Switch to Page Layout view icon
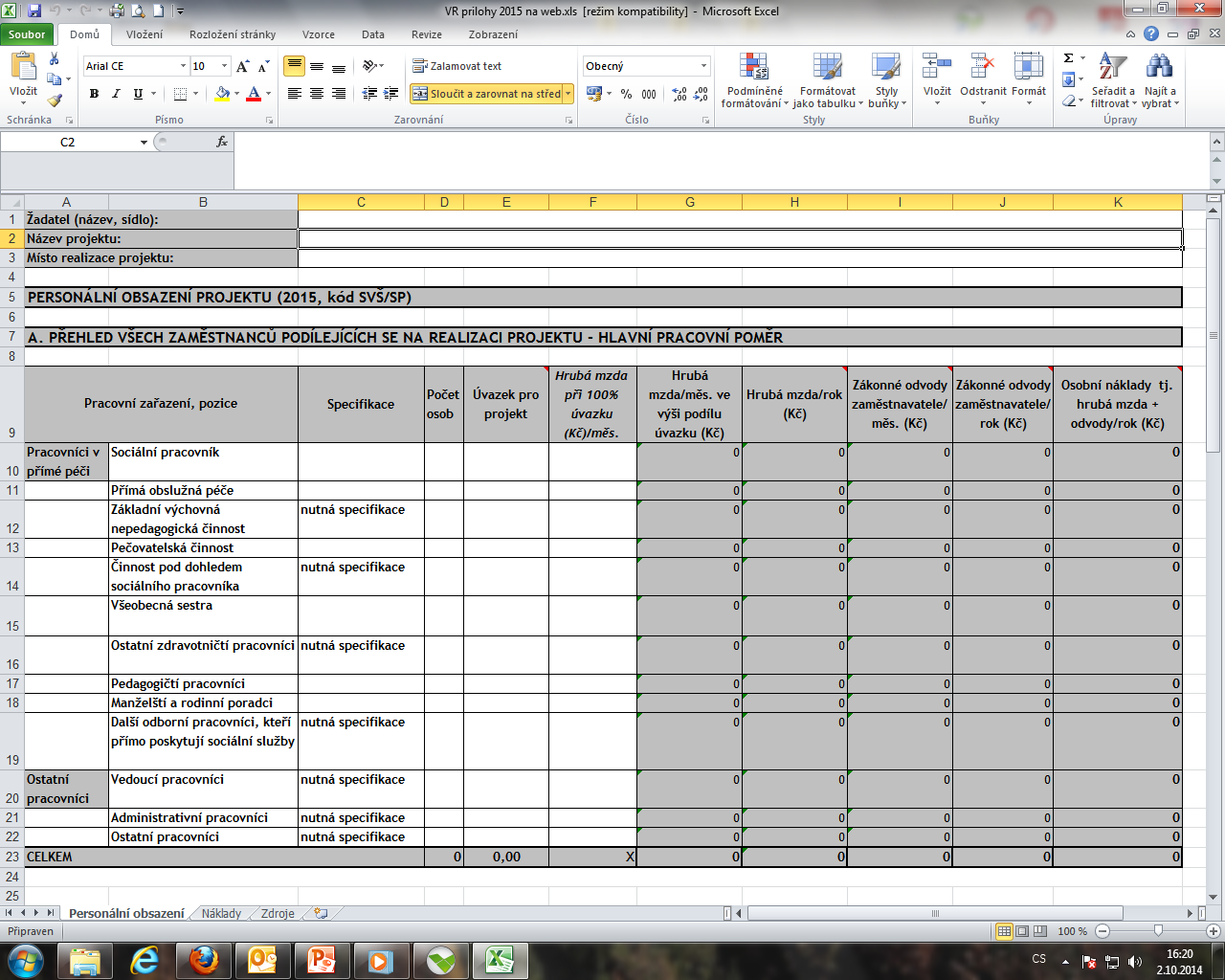Image resolution: width=1225 pixels, height=980 pixels. (1022, 931)
